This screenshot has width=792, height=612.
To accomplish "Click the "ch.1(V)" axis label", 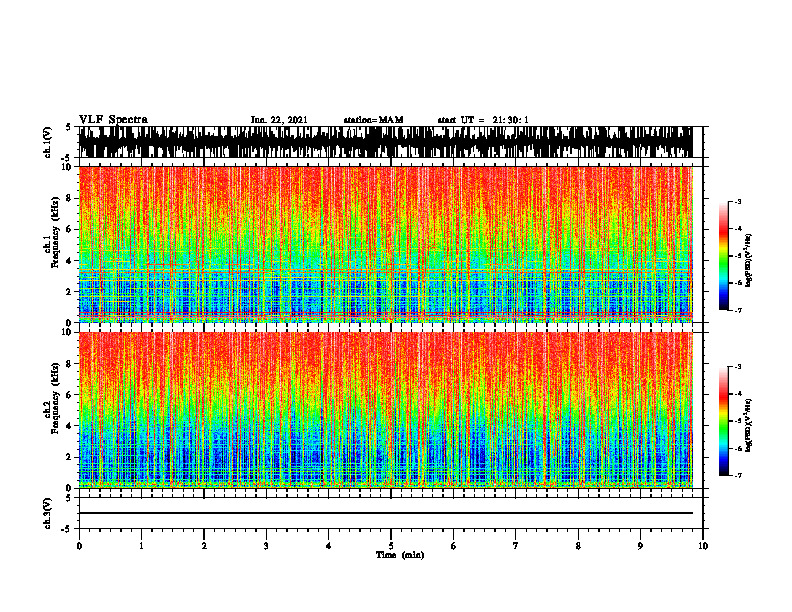I will pyautogui.click(x=48, y=142).
